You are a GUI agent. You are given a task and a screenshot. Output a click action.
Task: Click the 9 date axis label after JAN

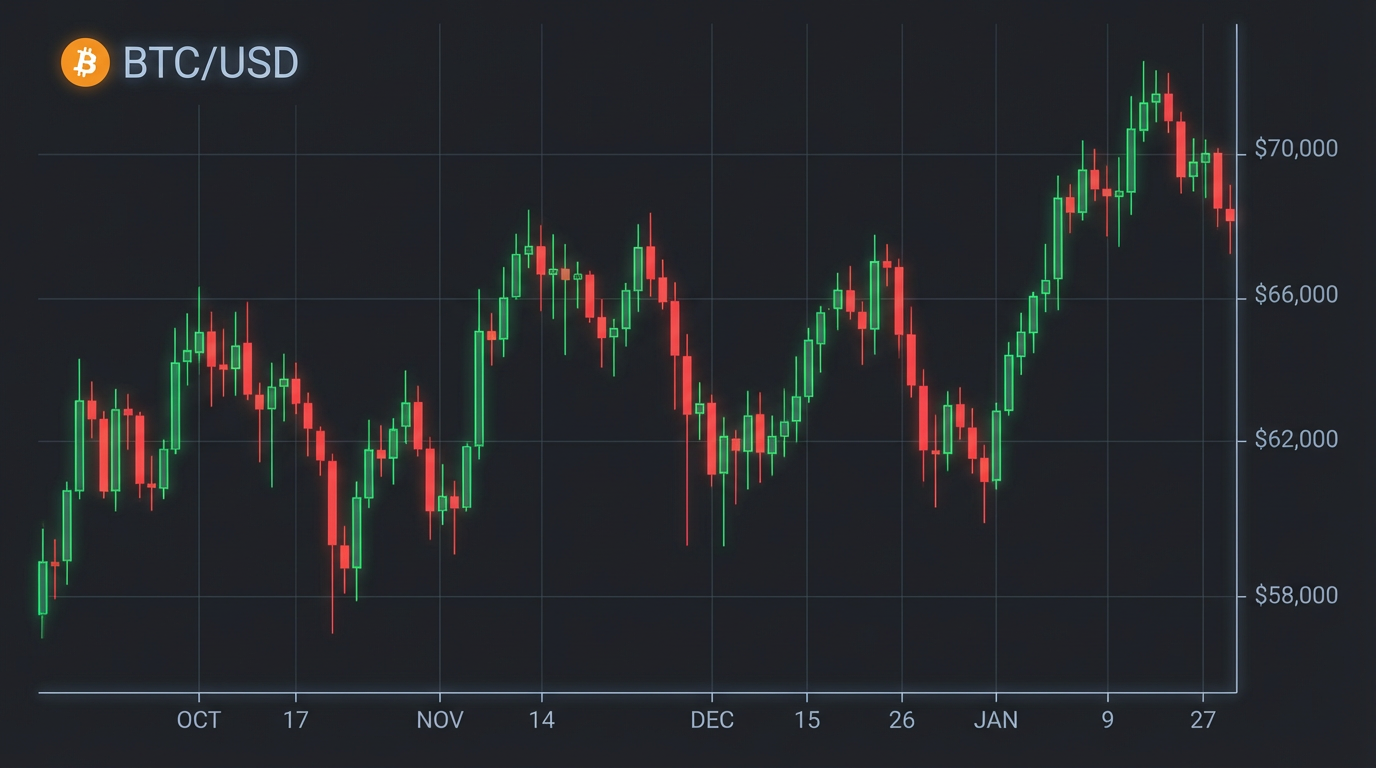click(x=1107, y=720)
